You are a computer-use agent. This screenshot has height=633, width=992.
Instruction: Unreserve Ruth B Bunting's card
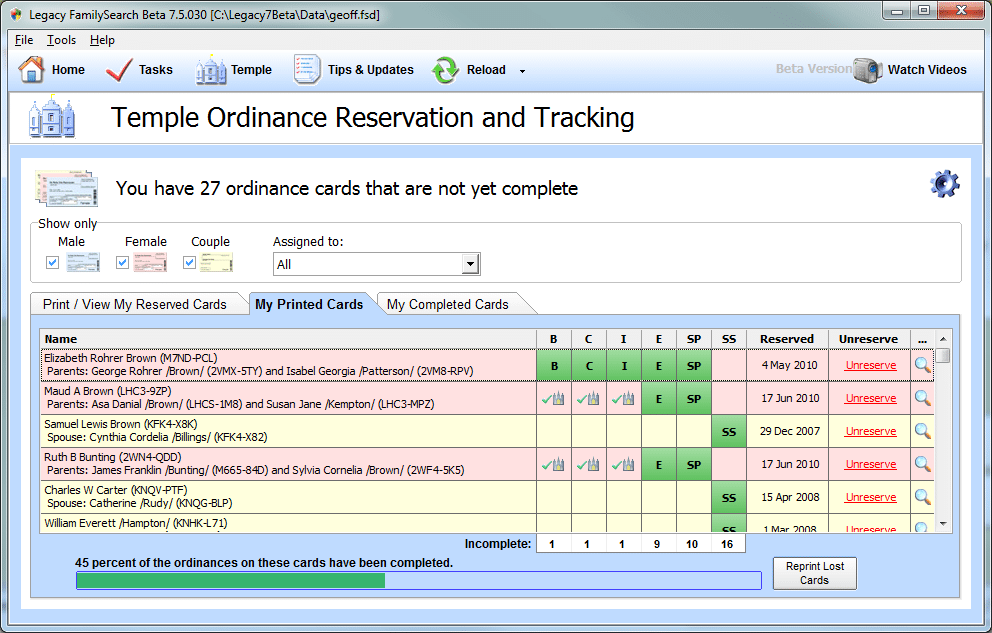[871, 464]
